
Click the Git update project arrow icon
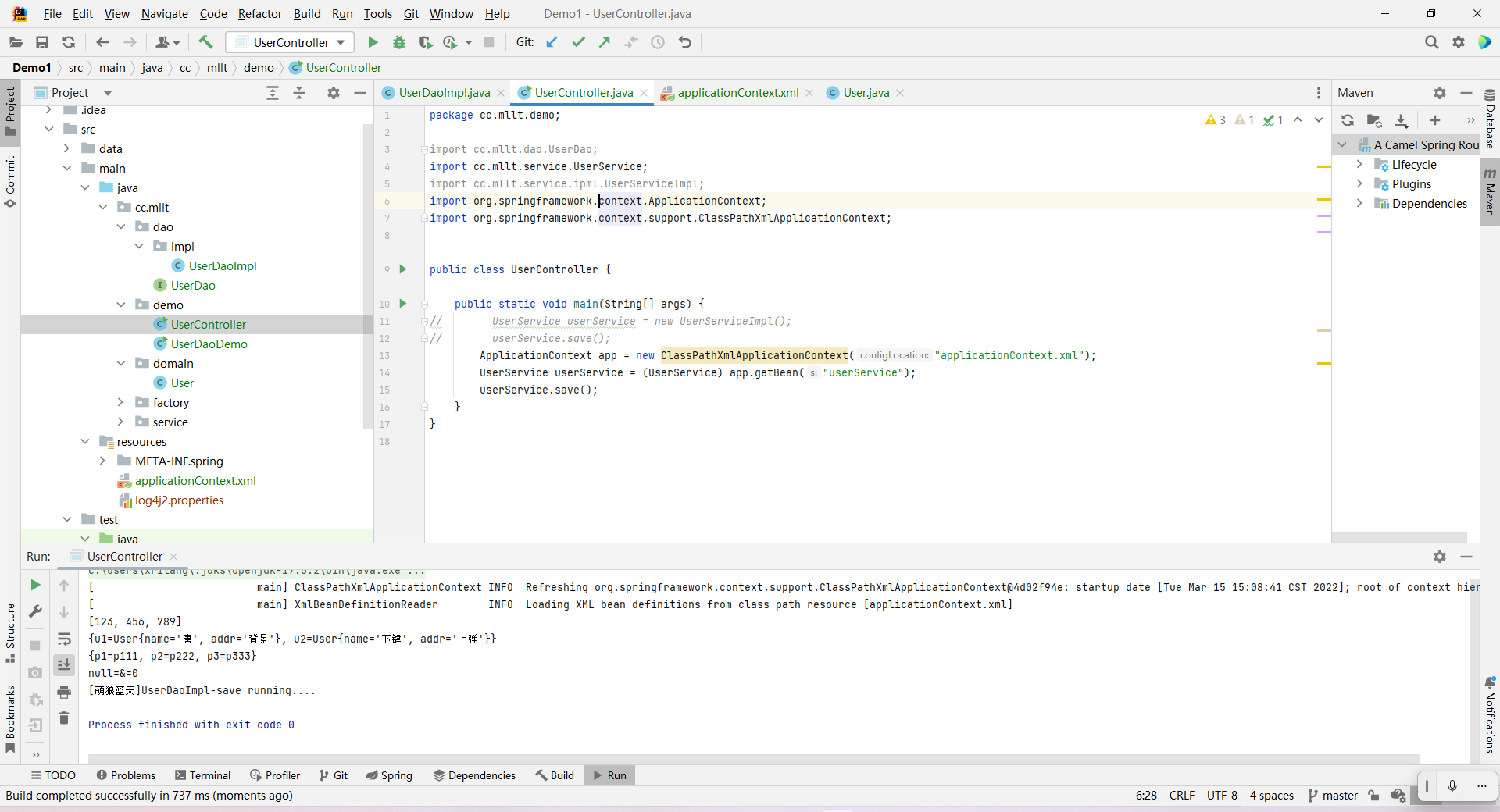[x=552, y=42]
